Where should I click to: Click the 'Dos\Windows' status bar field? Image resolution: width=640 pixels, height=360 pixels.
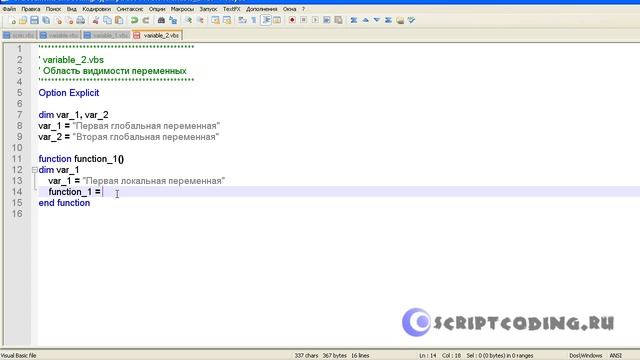click(x=585, y=356)
